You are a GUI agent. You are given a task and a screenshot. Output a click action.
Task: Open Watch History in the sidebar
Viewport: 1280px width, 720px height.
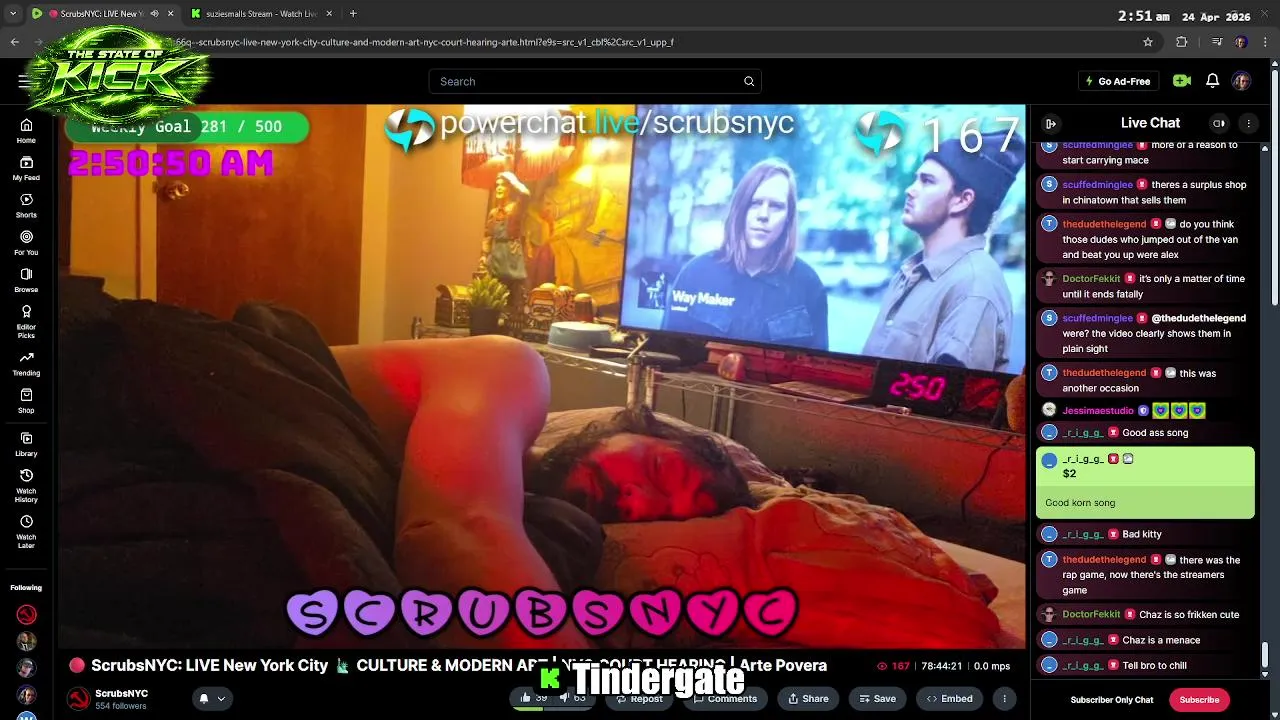click(x=26, y=486)
